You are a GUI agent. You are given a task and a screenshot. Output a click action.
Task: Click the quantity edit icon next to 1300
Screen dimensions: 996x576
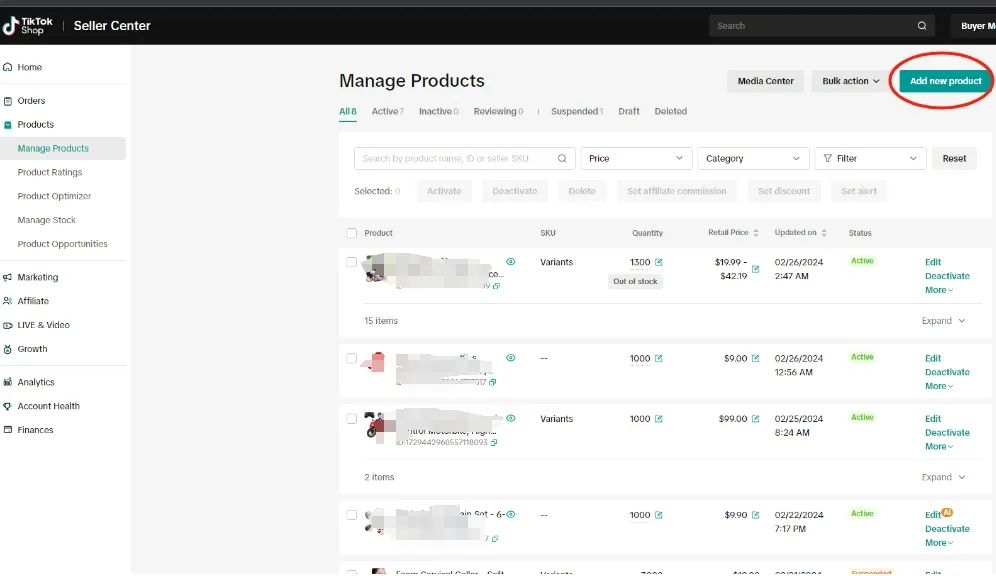(659, 263)
